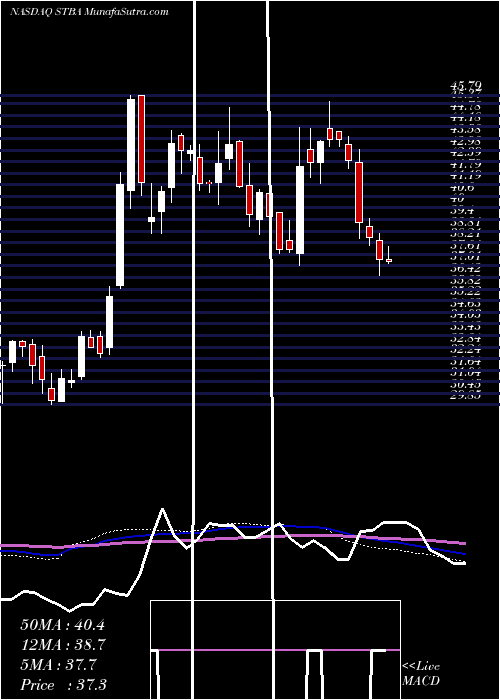Select the 12MA : 38.7 label

click(x=62, y=645)
